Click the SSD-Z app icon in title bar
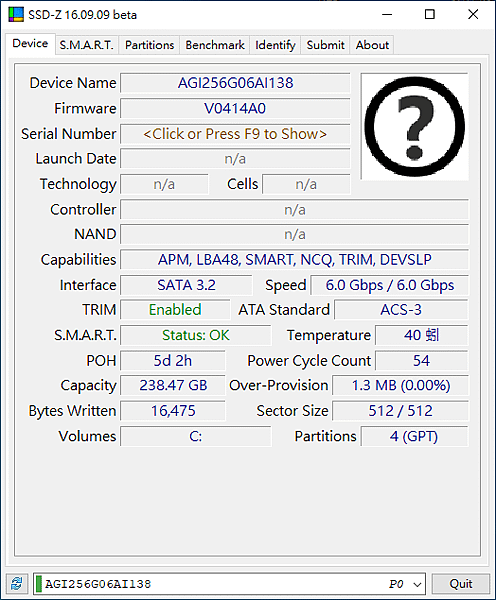The image size is (496, 600). click(16, 15)
